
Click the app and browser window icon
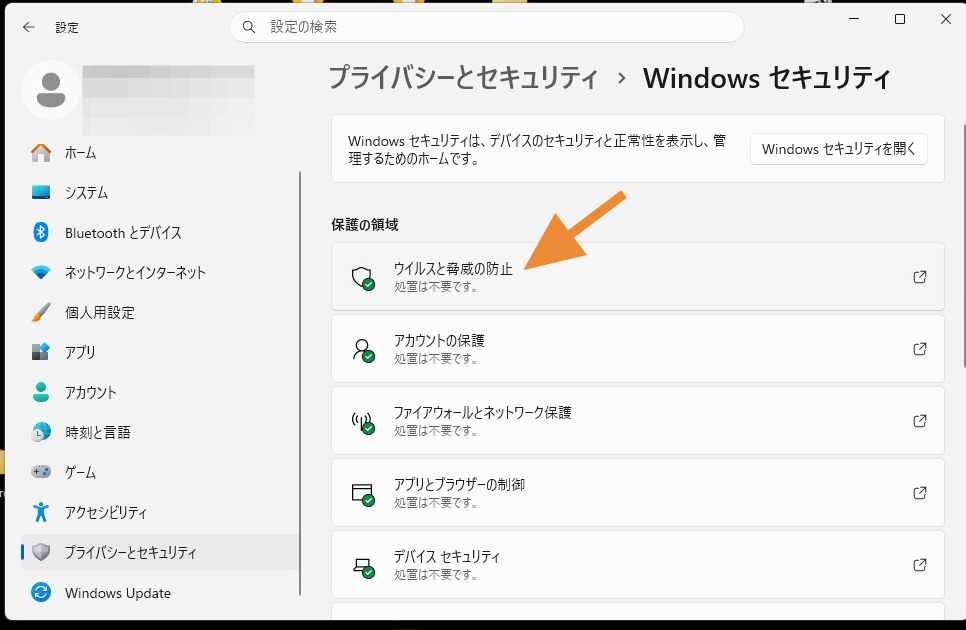pyautogui.click(x=363, y=494)
